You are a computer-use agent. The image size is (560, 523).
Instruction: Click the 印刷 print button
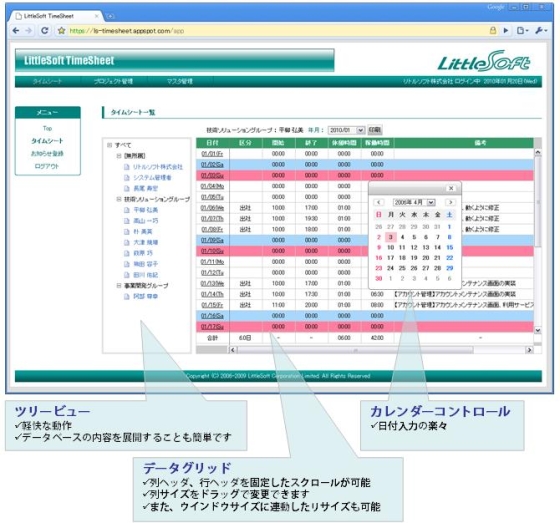tap(375, 130)
